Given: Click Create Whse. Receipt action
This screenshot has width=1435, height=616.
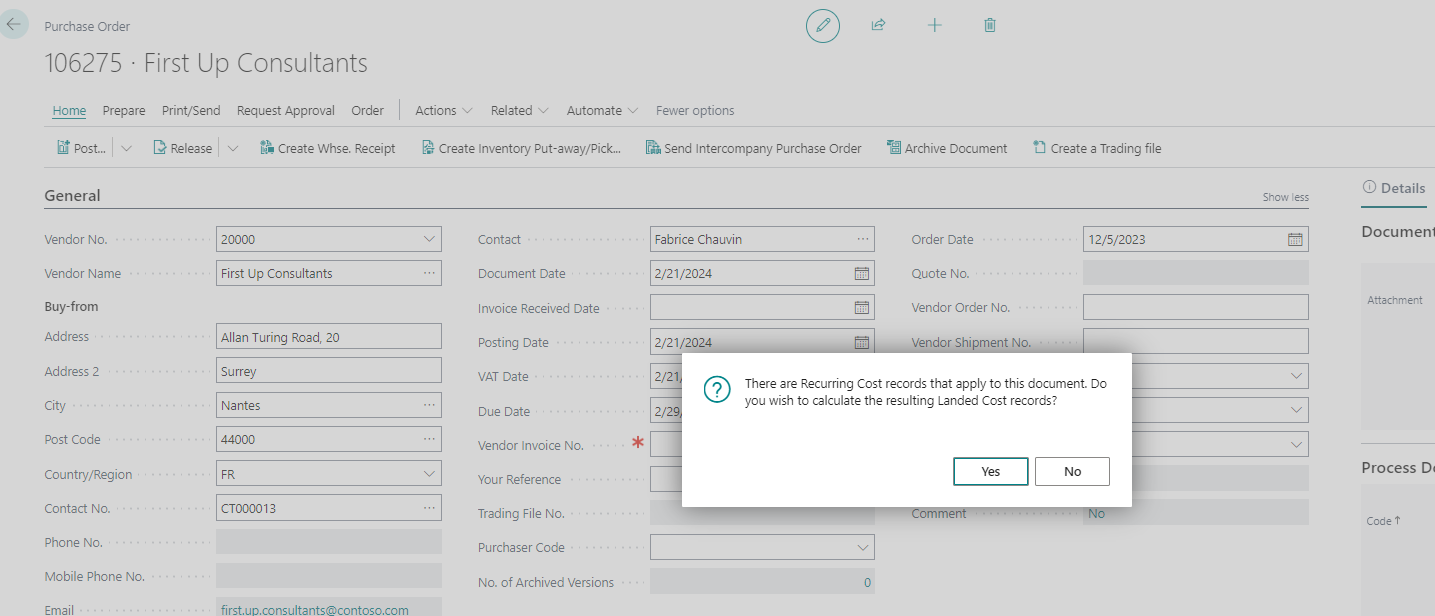Looking at the screenshot, I should [x=327, y=148].
